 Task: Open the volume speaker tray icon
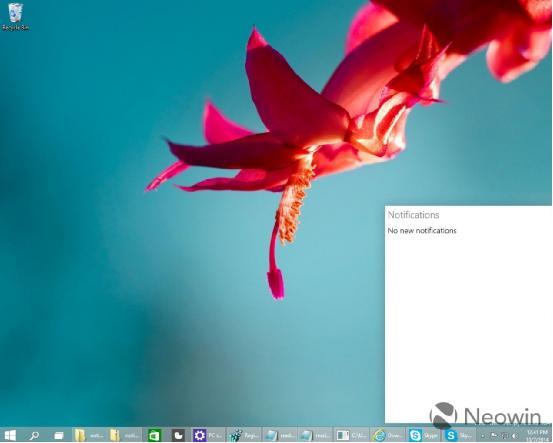pyautogui.click(x=514, y=436)
